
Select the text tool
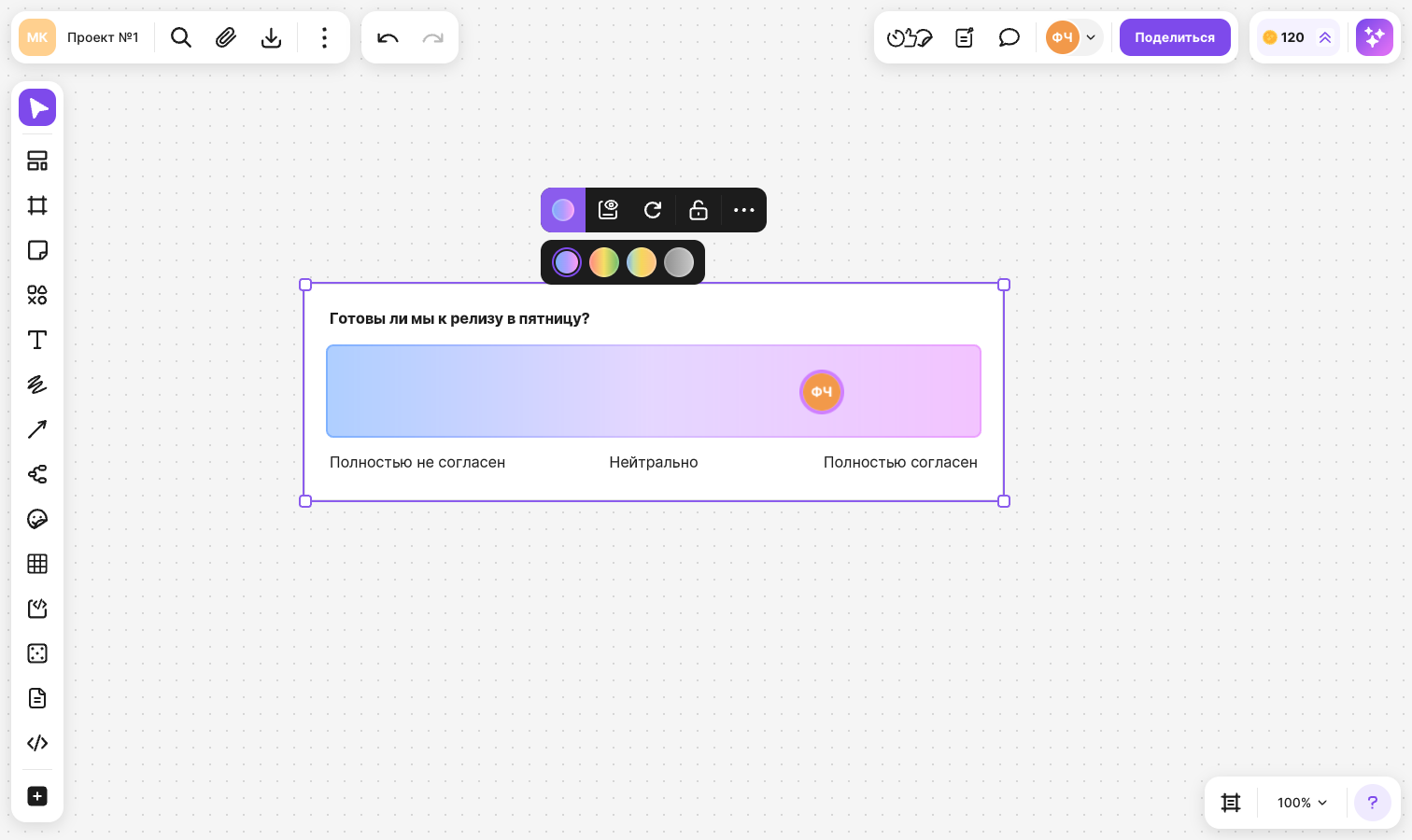(x=37, y=340)
